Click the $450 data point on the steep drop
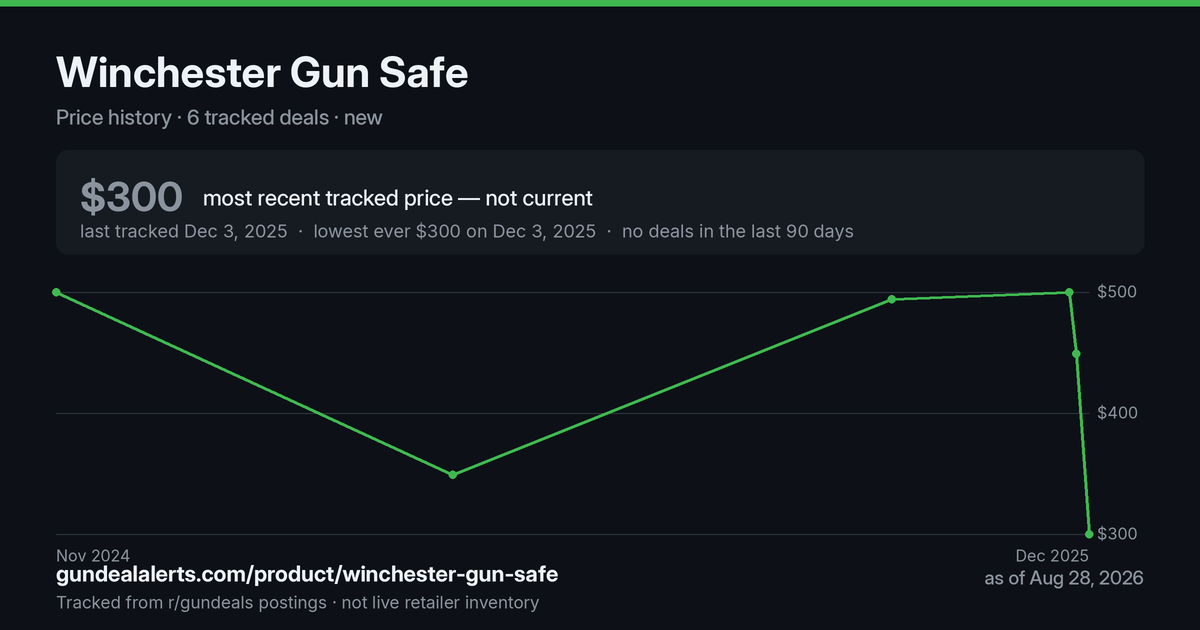1200x630 pixels. pyautogui.click(x=1076, y=353)
